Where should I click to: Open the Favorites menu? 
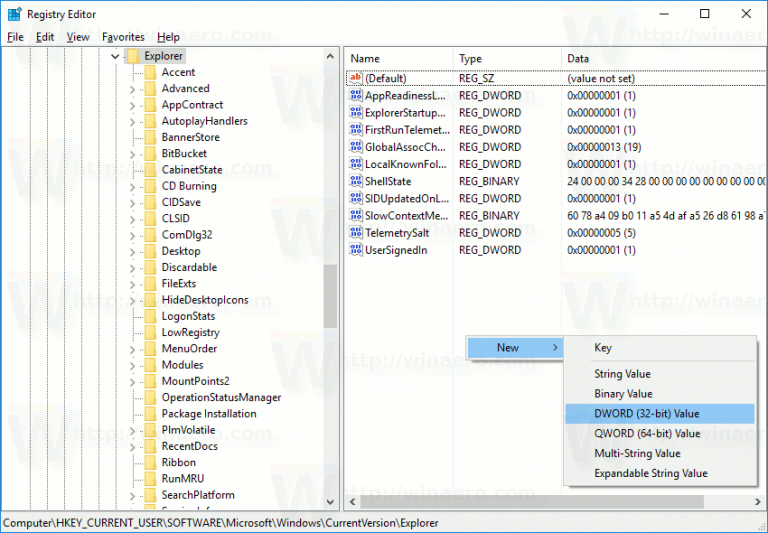(x=123, y=37)
